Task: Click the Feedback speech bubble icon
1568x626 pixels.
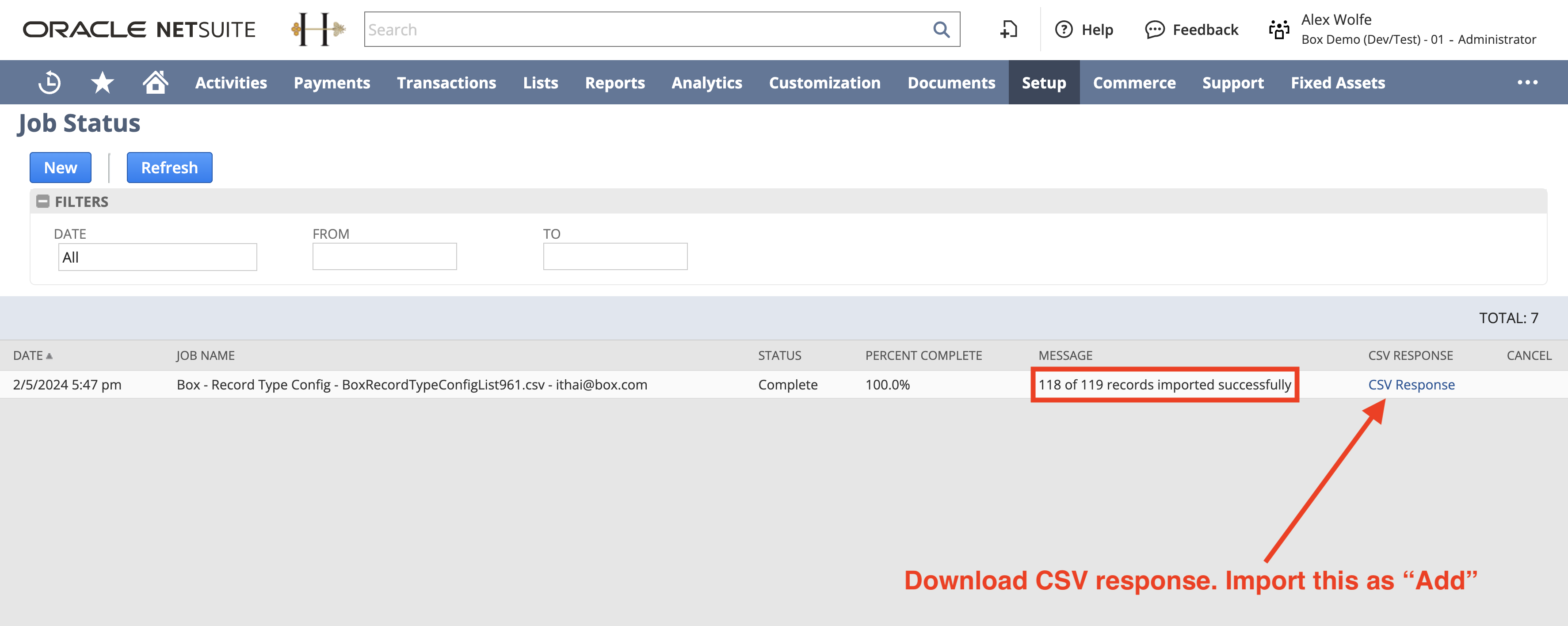Action: (x=1154, y=29)
